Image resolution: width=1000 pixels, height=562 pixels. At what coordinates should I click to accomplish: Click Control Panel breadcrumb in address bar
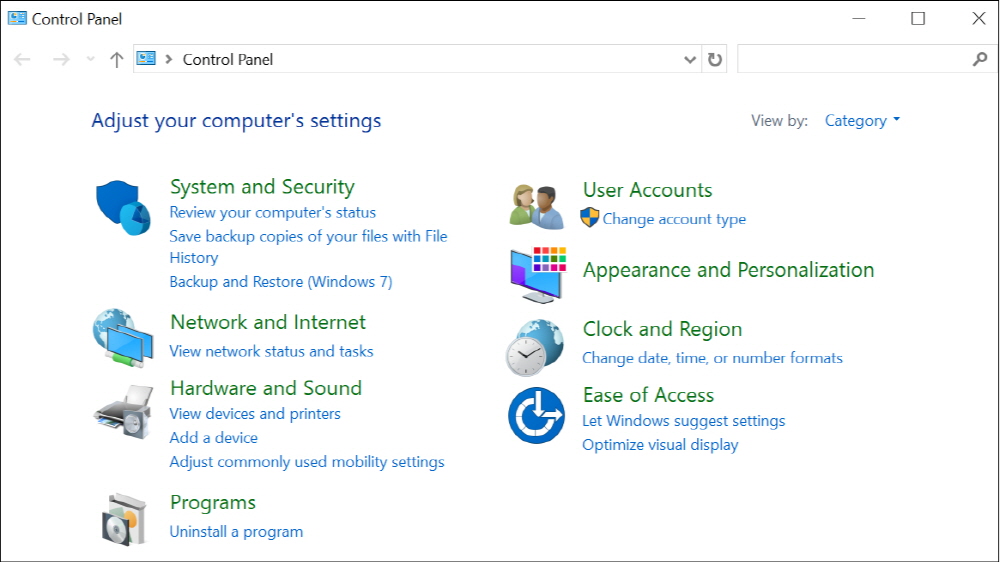pyautogui.click(x=228, y=60)
